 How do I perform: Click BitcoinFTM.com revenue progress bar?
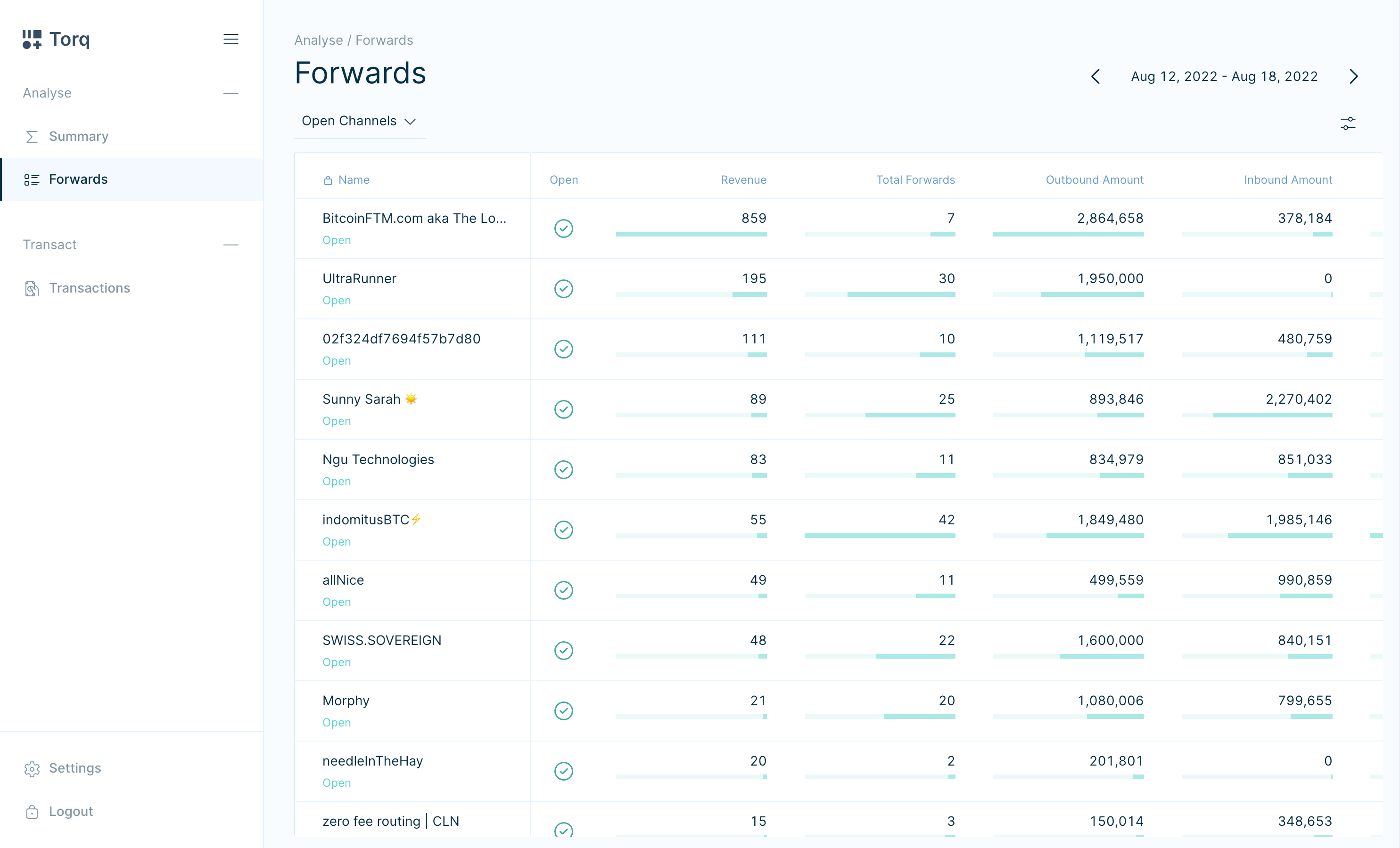point(691,234)
